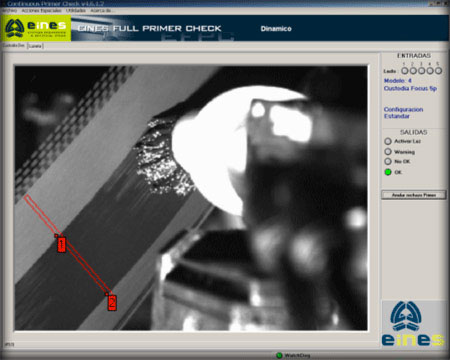Toggle the Activar Luz output indicator

[x=388, y=141]
